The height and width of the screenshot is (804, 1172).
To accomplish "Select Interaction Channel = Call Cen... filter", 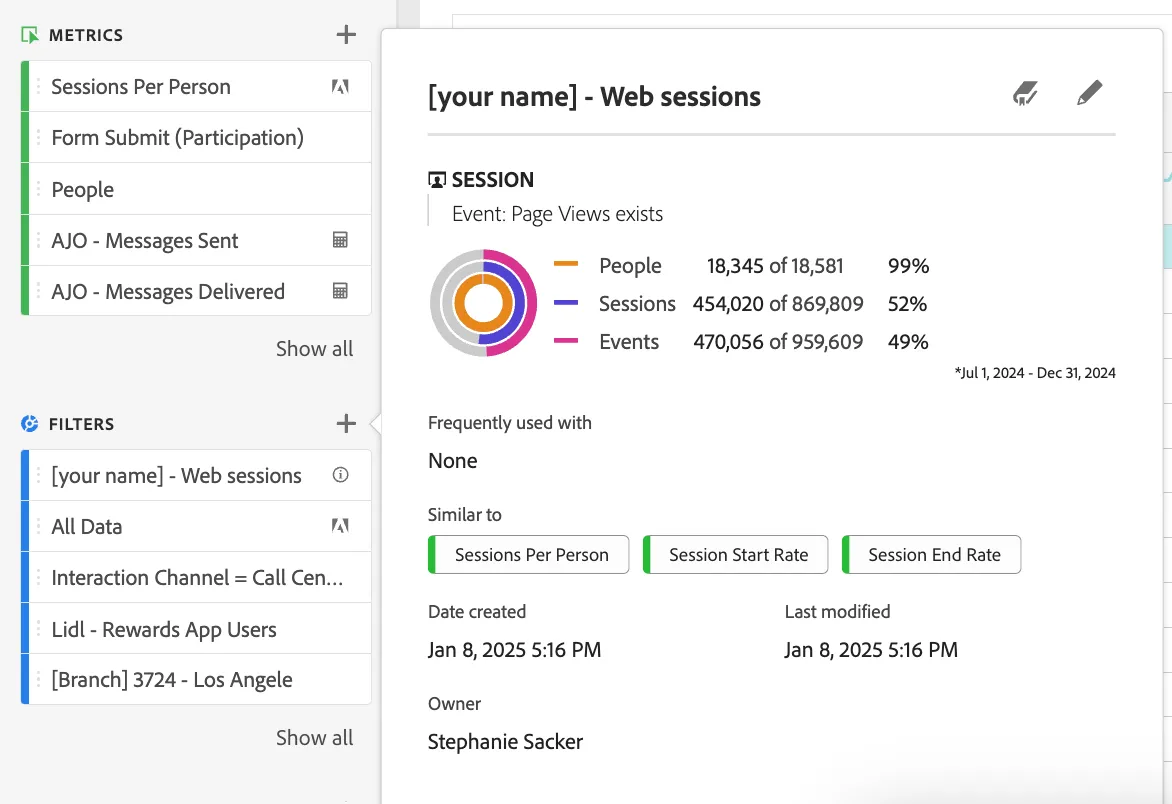I will 197,578.
